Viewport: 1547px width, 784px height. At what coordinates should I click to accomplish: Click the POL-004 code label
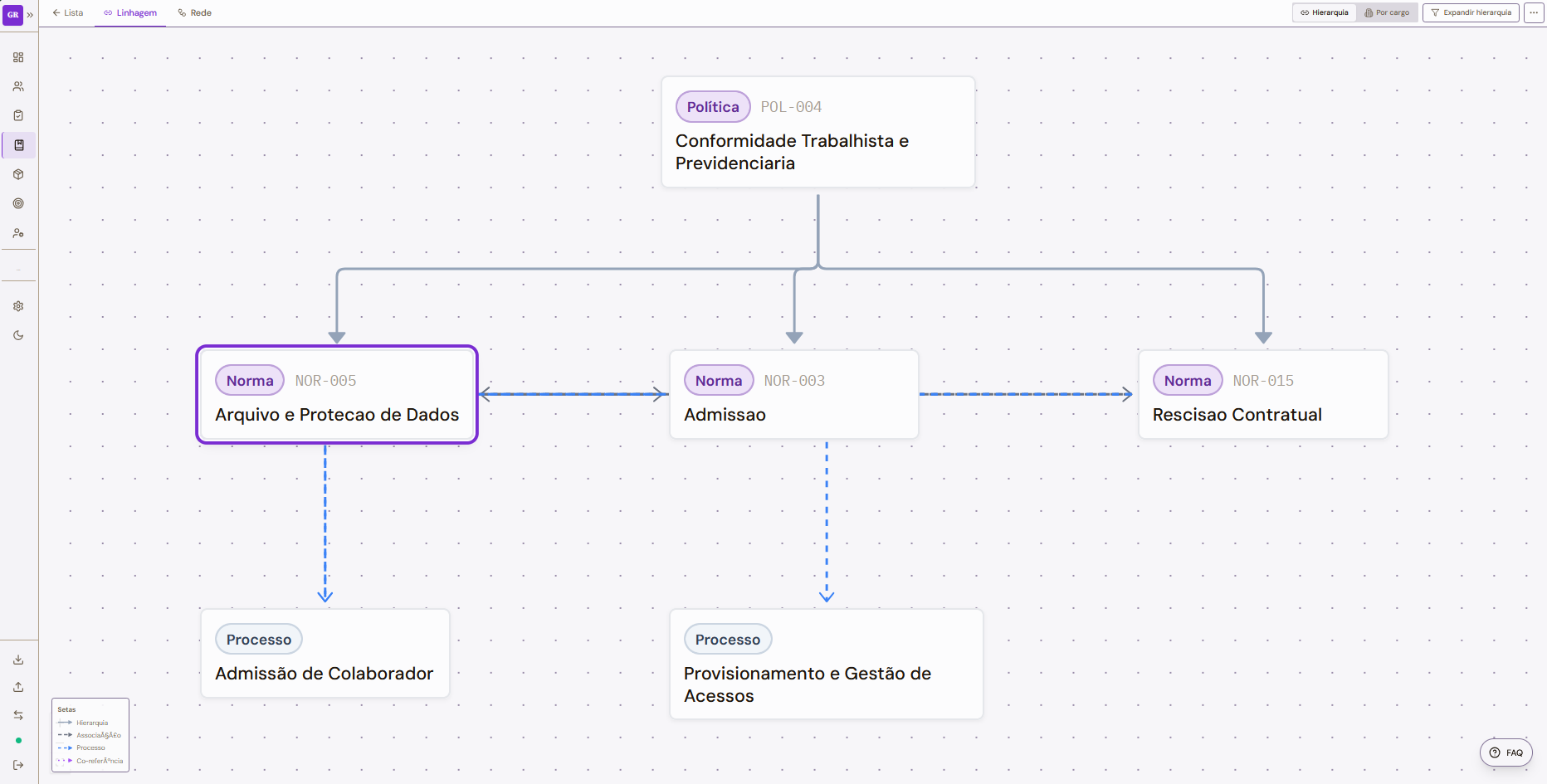click(x=791, y=107)
